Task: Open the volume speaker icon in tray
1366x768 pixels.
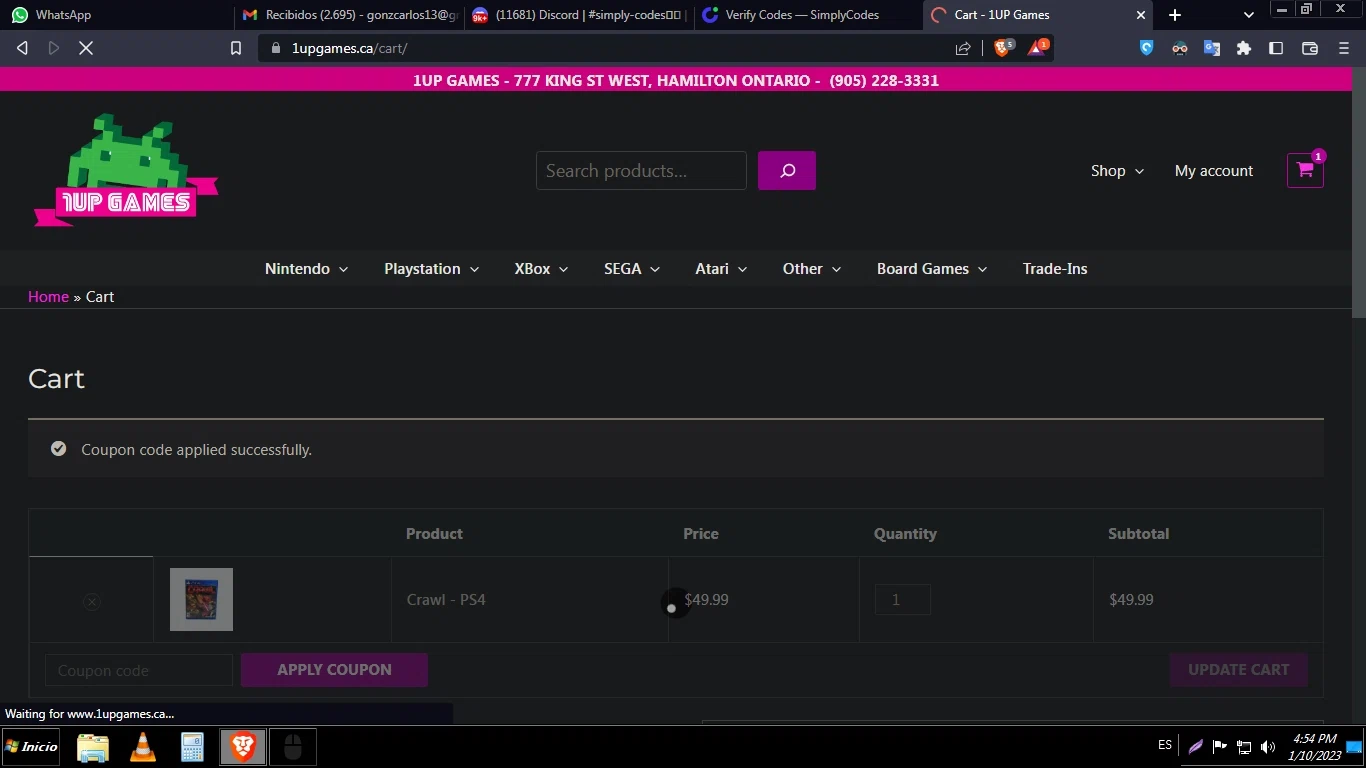Action: (x=1268, y=747)
